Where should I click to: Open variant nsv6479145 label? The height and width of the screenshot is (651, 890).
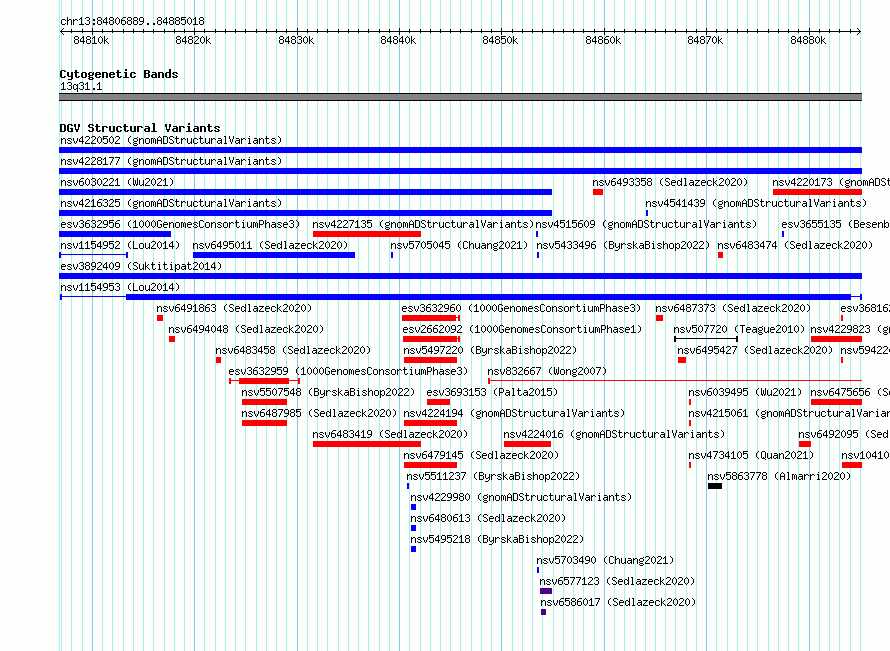pos(481,455)
